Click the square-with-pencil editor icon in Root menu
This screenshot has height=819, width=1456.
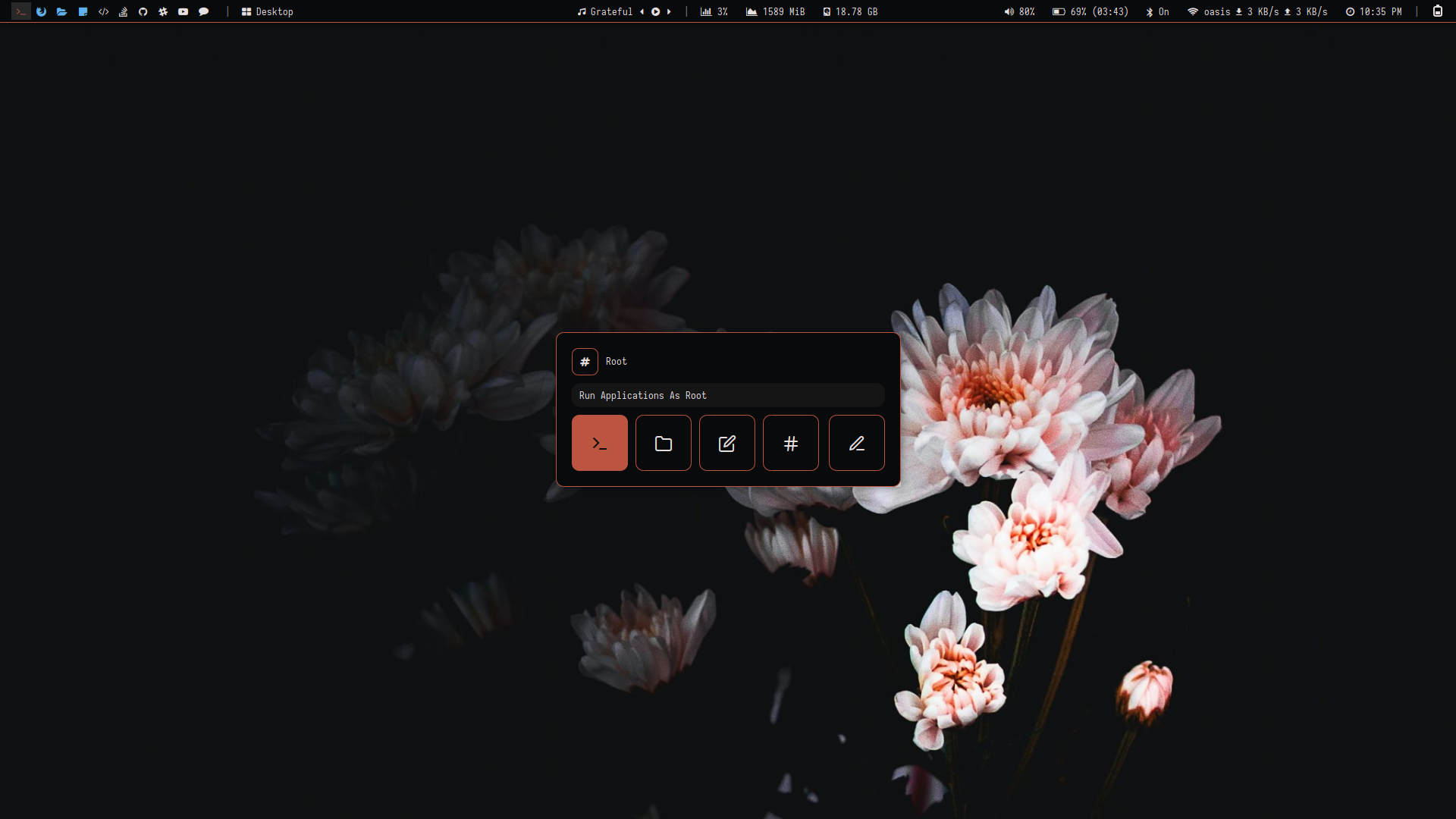point(726,443)
